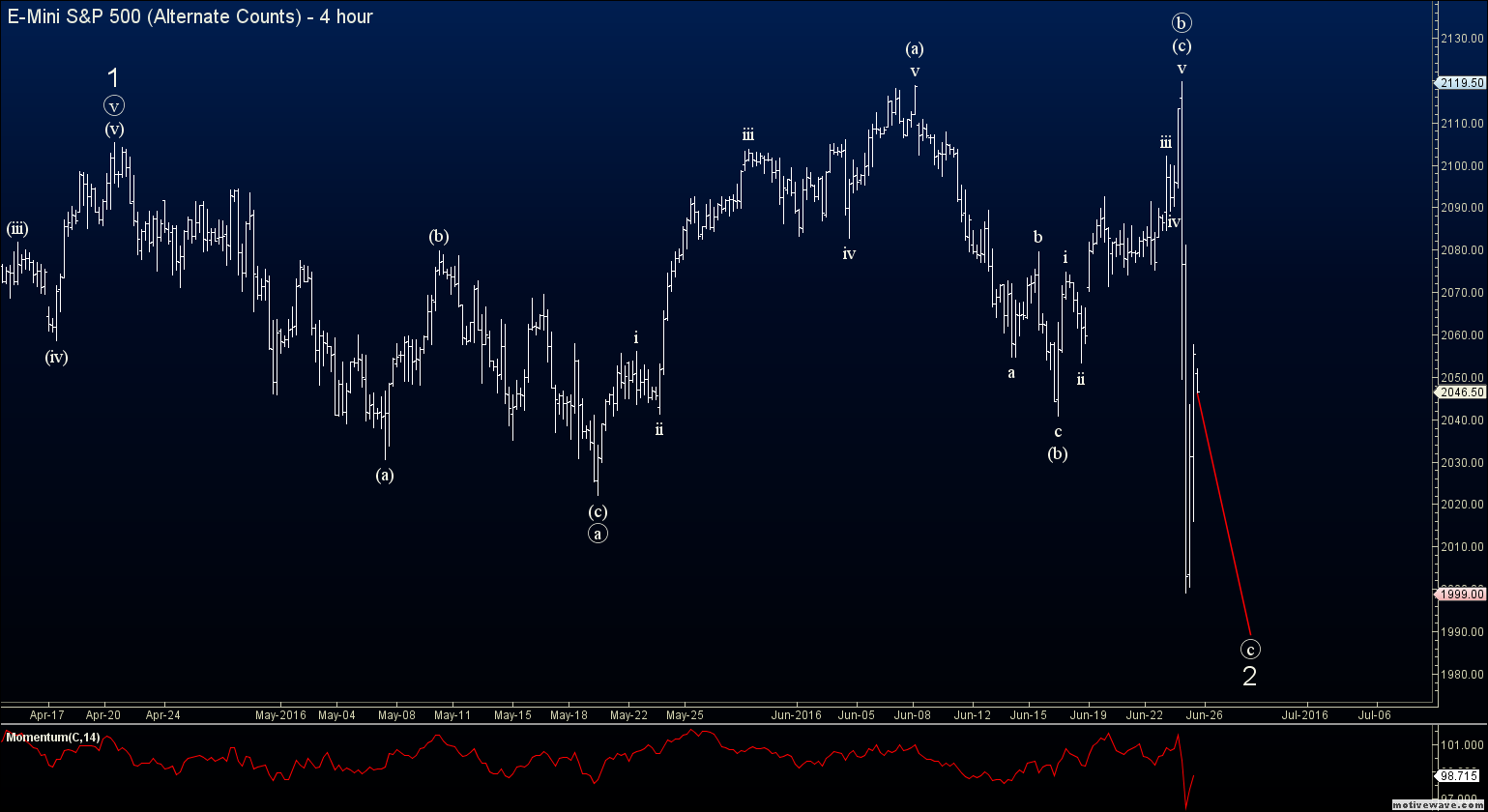Click the 1990.00 price axis label
This screenshot has width=1488, height=812.
tap(1461, 632)
